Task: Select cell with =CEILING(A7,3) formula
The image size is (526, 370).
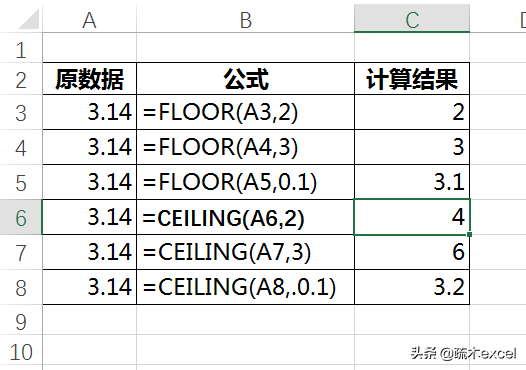Action: 246,252
